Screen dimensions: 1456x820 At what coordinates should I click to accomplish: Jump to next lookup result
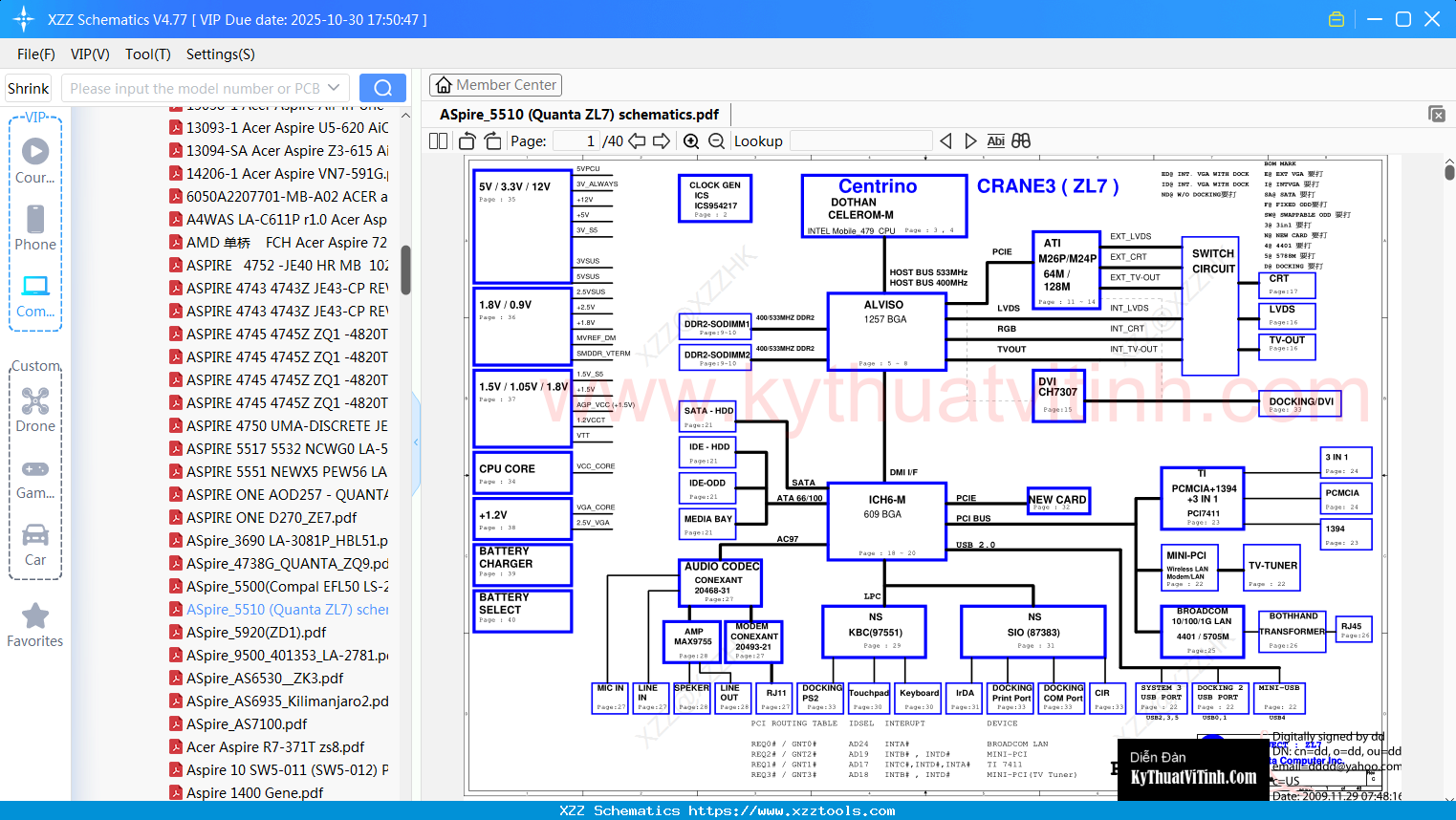coord(970,141)
